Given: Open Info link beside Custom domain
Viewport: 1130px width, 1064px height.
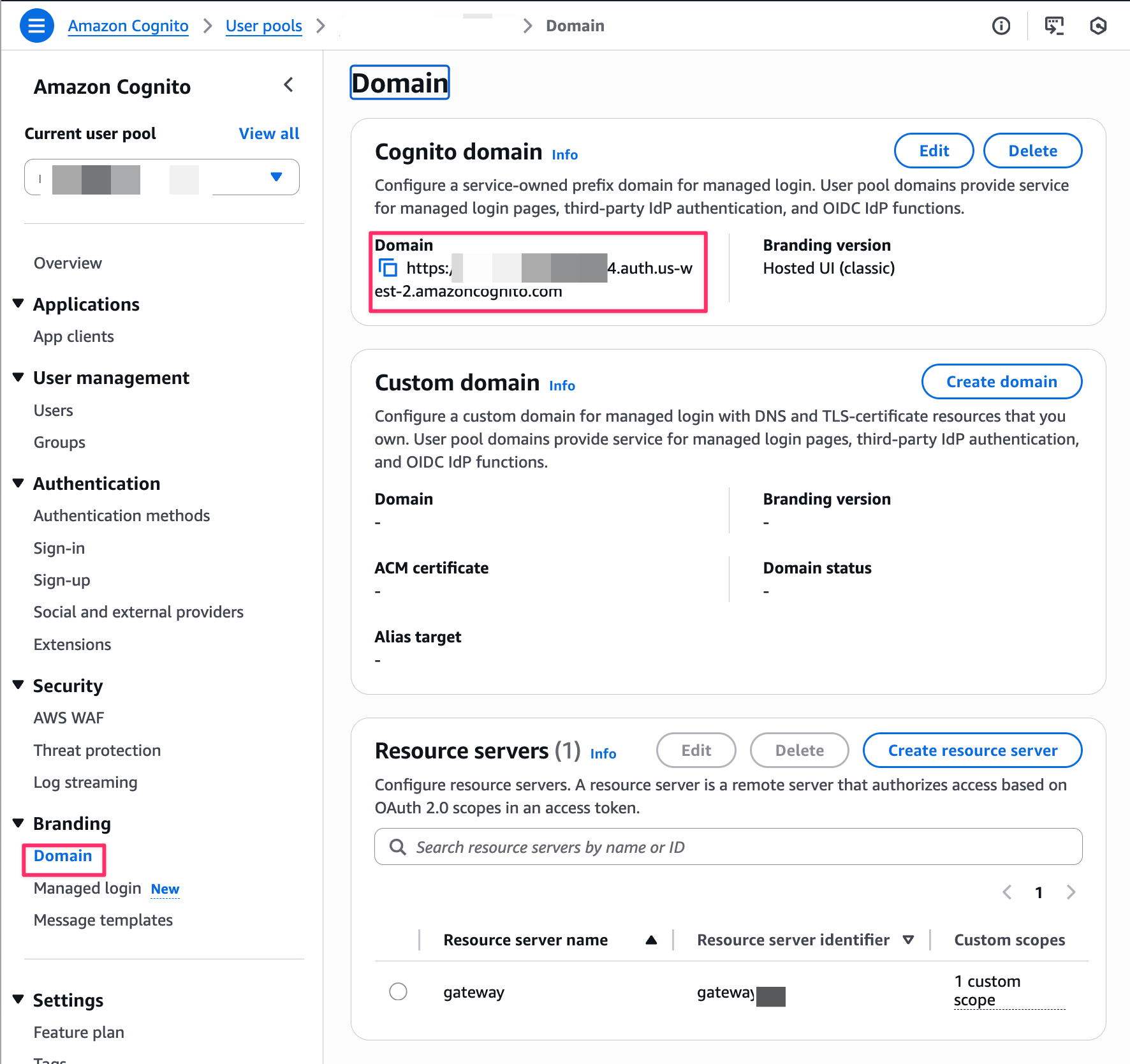Looking at the screenshot, I should coord(562,385).
